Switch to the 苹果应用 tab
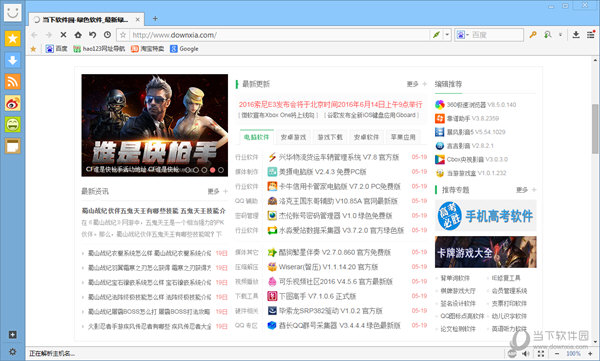The width and height of the screenshot is (600, 361). tap(403, 137)
